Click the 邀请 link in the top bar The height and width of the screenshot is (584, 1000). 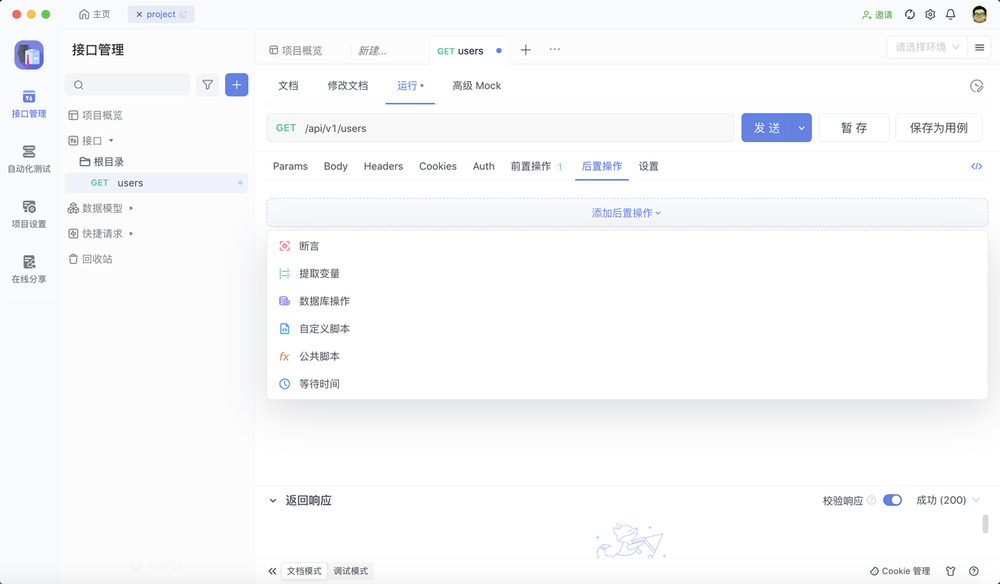click(x=880, y=15)
